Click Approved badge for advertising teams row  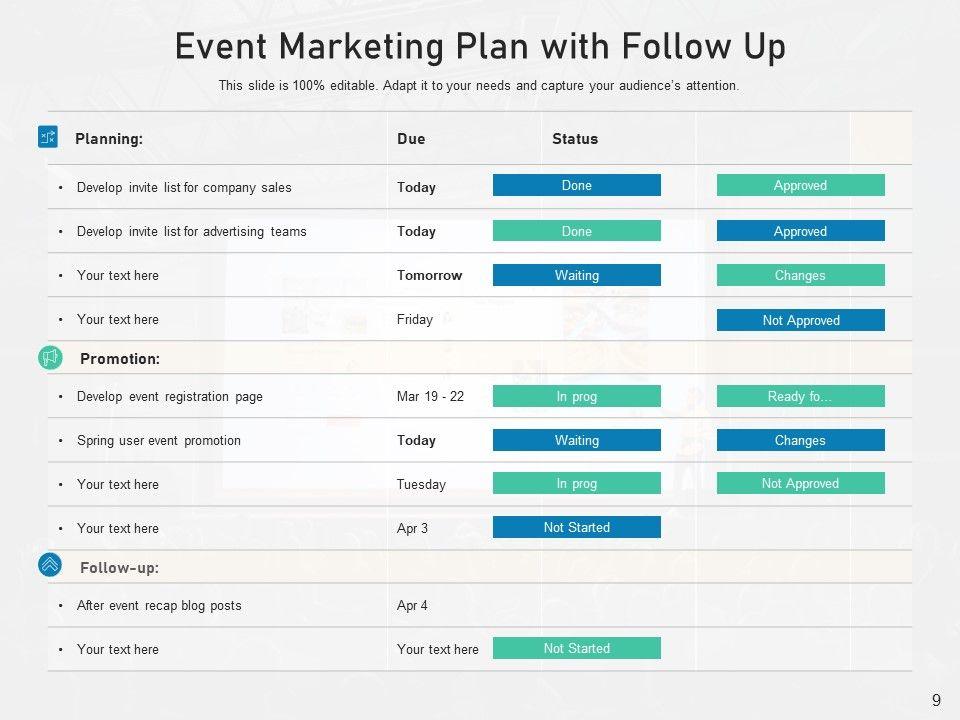(800, 231)
